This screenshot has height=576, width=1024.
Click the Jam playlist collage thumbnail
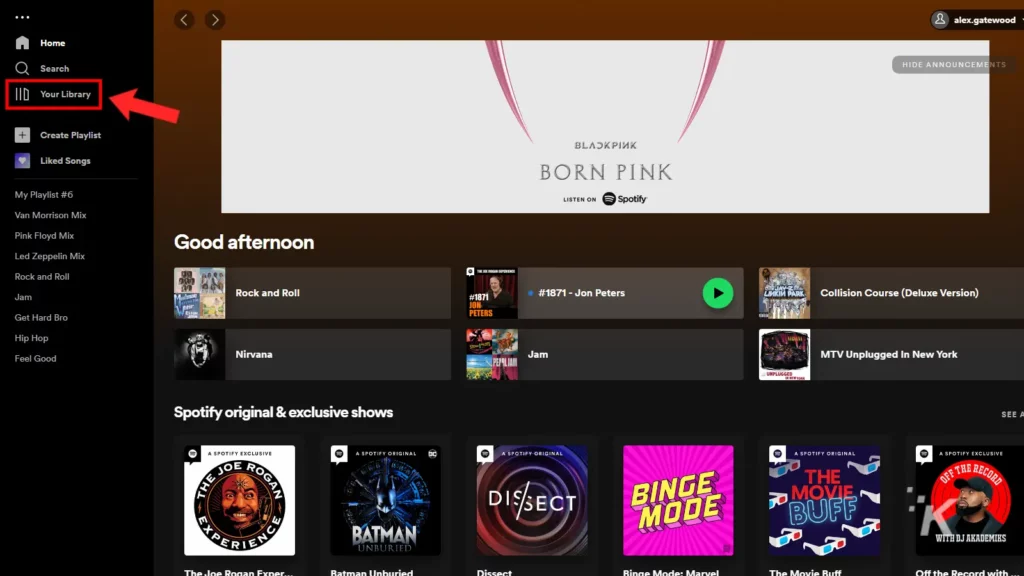[x=492, y=355]
